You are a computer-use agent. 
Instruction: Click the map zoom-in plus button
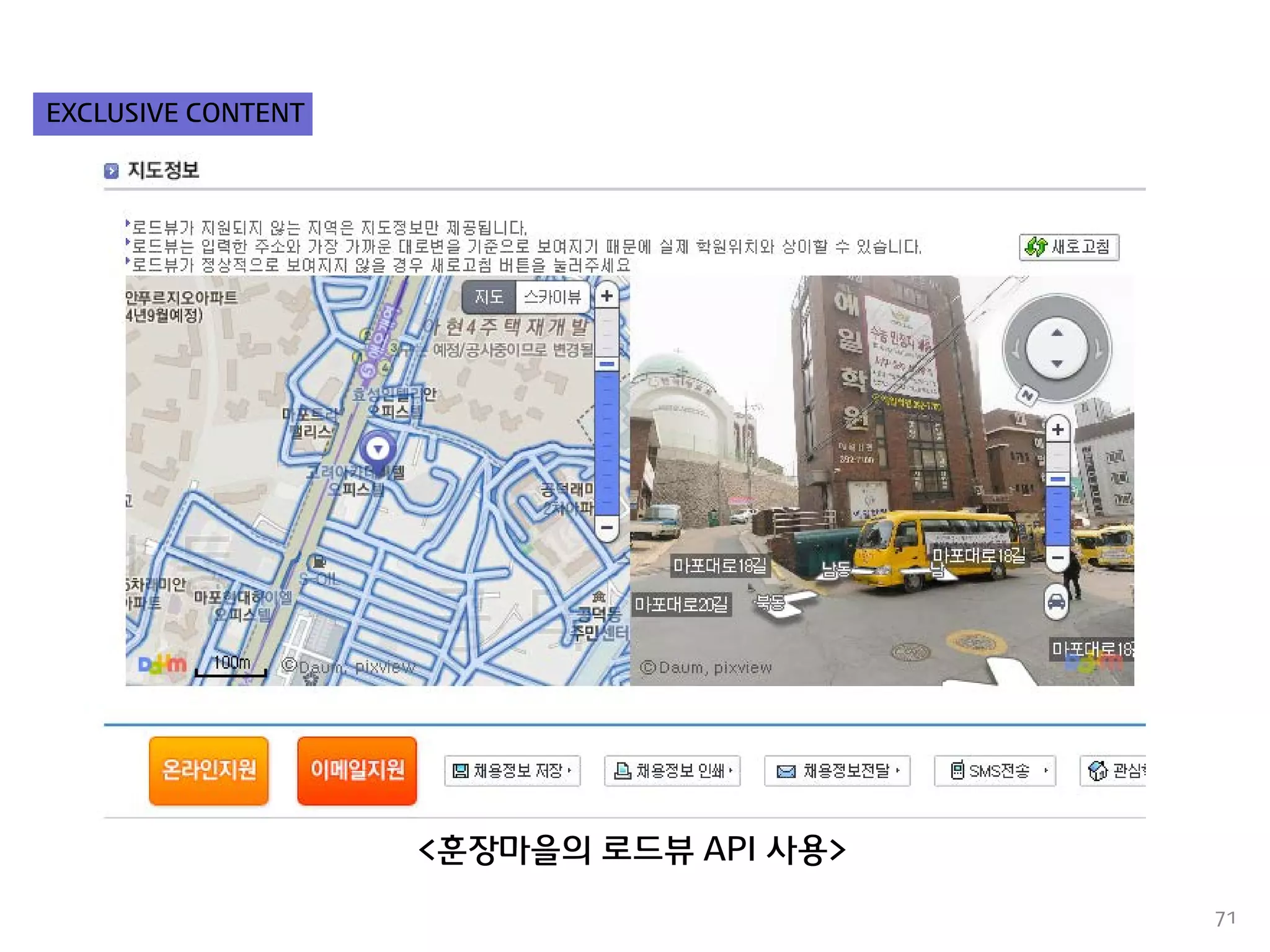tap(606, 296)
